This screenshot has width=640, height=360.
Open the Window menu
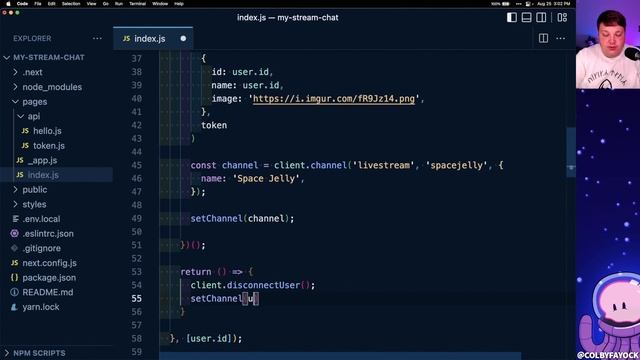(x=160, y=4)
